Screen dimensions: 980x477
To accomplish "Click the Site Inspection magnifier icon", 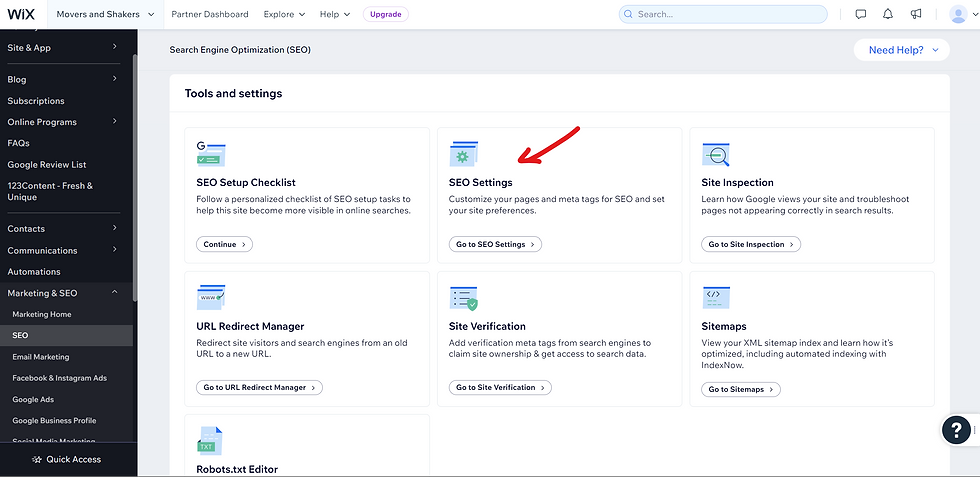I will [716, 154].
